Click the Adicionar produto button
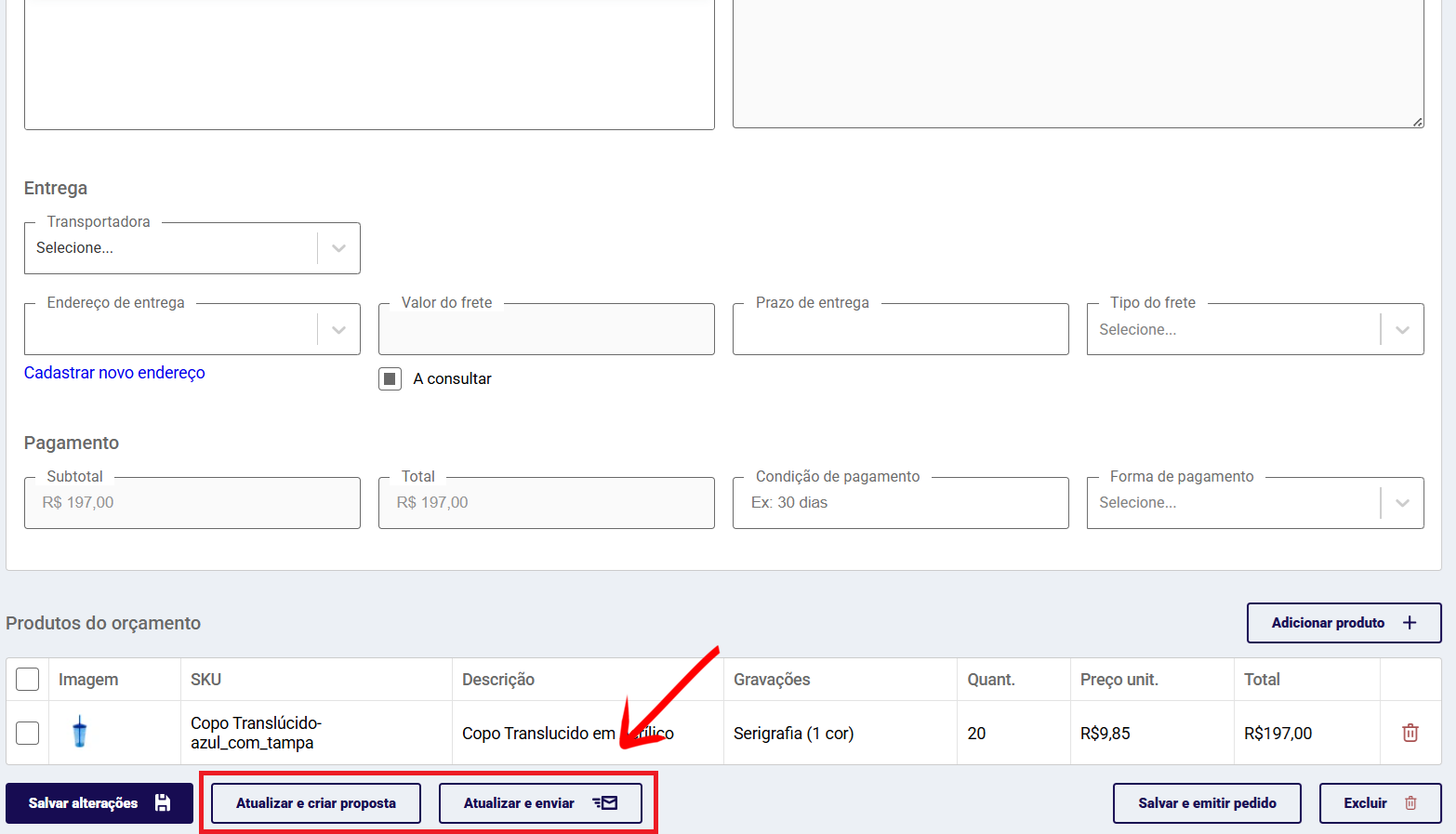This screenshot has height=834, width=1456. pyautogui.click(x=1344, y=623)
